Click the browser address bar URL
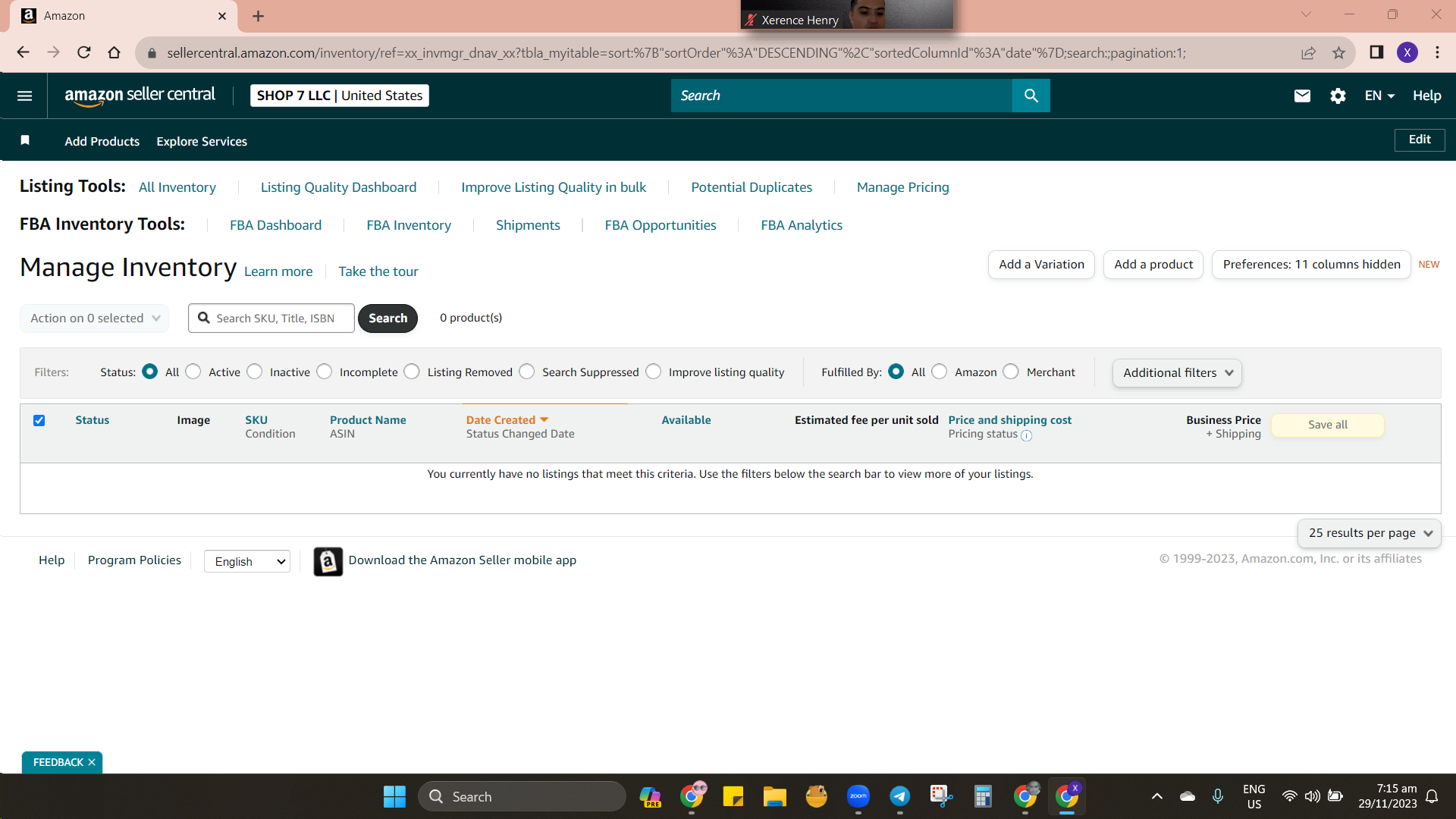 tap(676, 52)
